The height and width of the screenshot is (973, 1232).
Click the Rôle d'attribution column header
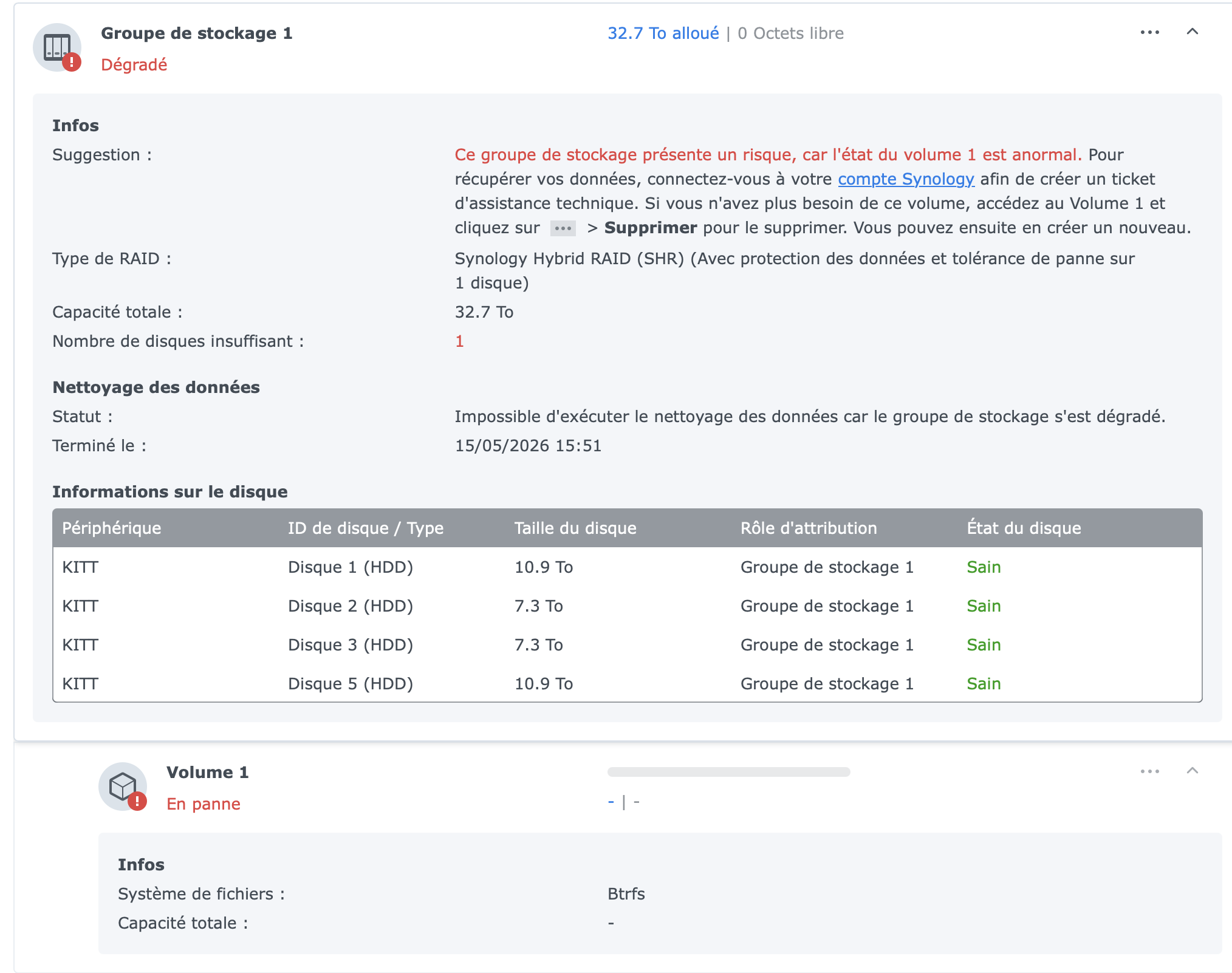coord(809,528)
